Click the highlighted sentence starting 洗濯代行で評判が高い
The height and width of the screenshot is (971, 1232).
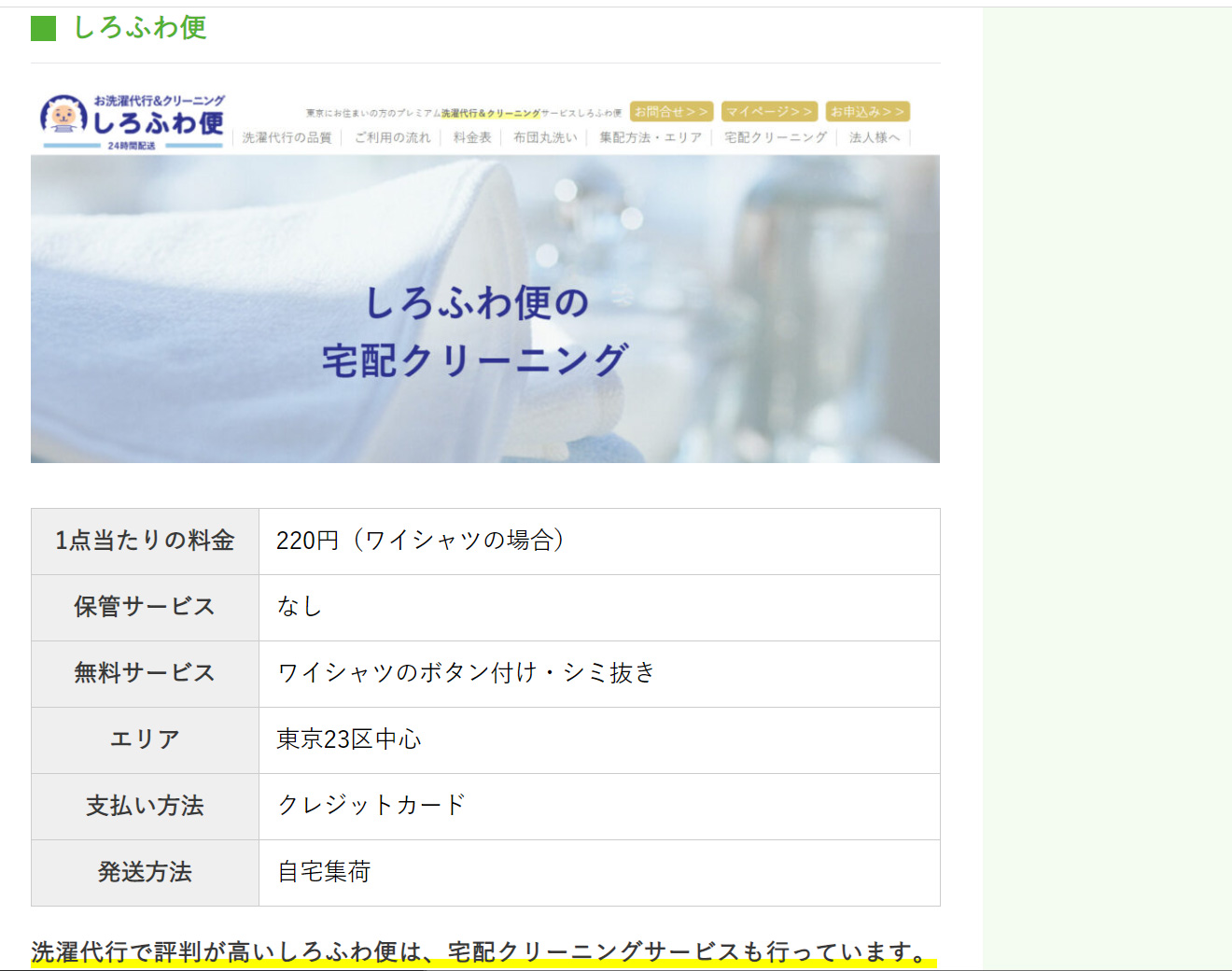coord(483,952)
